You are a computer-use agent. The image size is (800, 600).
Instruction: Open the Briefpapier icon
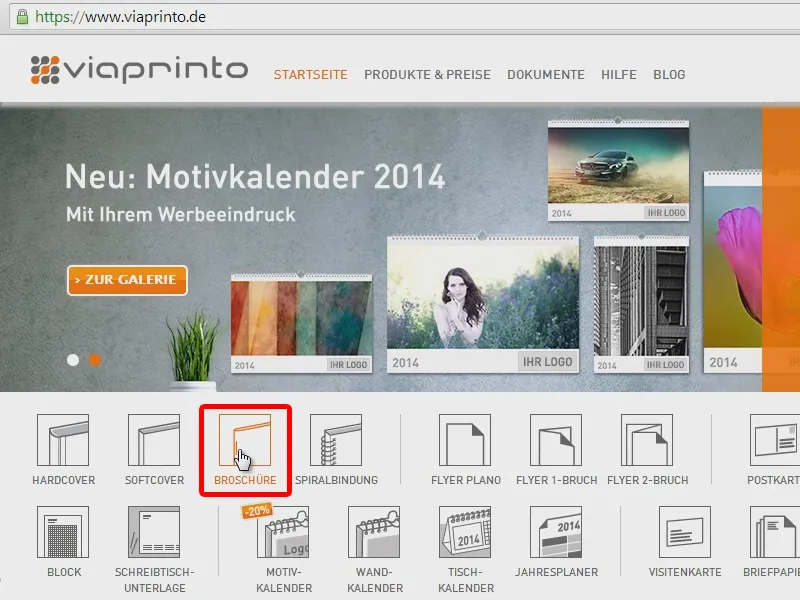point(774,532)
